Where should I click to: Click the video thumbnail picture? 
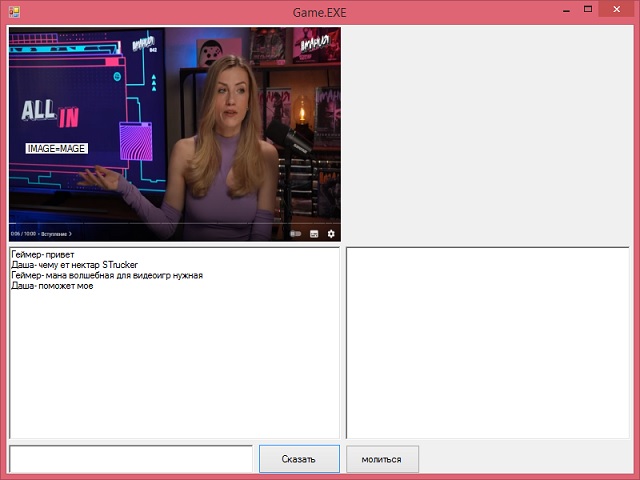tap(175, 134)
